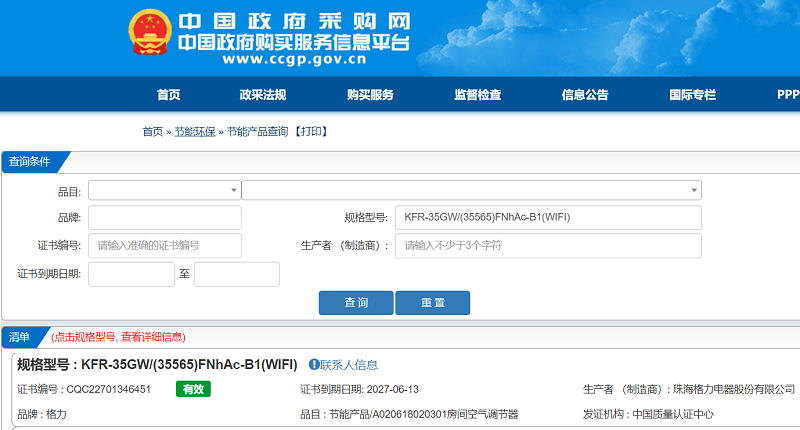Click the expiry date 2027-06-13
Viewport: 800px width, 430px height.
click(x=392, y=389)
